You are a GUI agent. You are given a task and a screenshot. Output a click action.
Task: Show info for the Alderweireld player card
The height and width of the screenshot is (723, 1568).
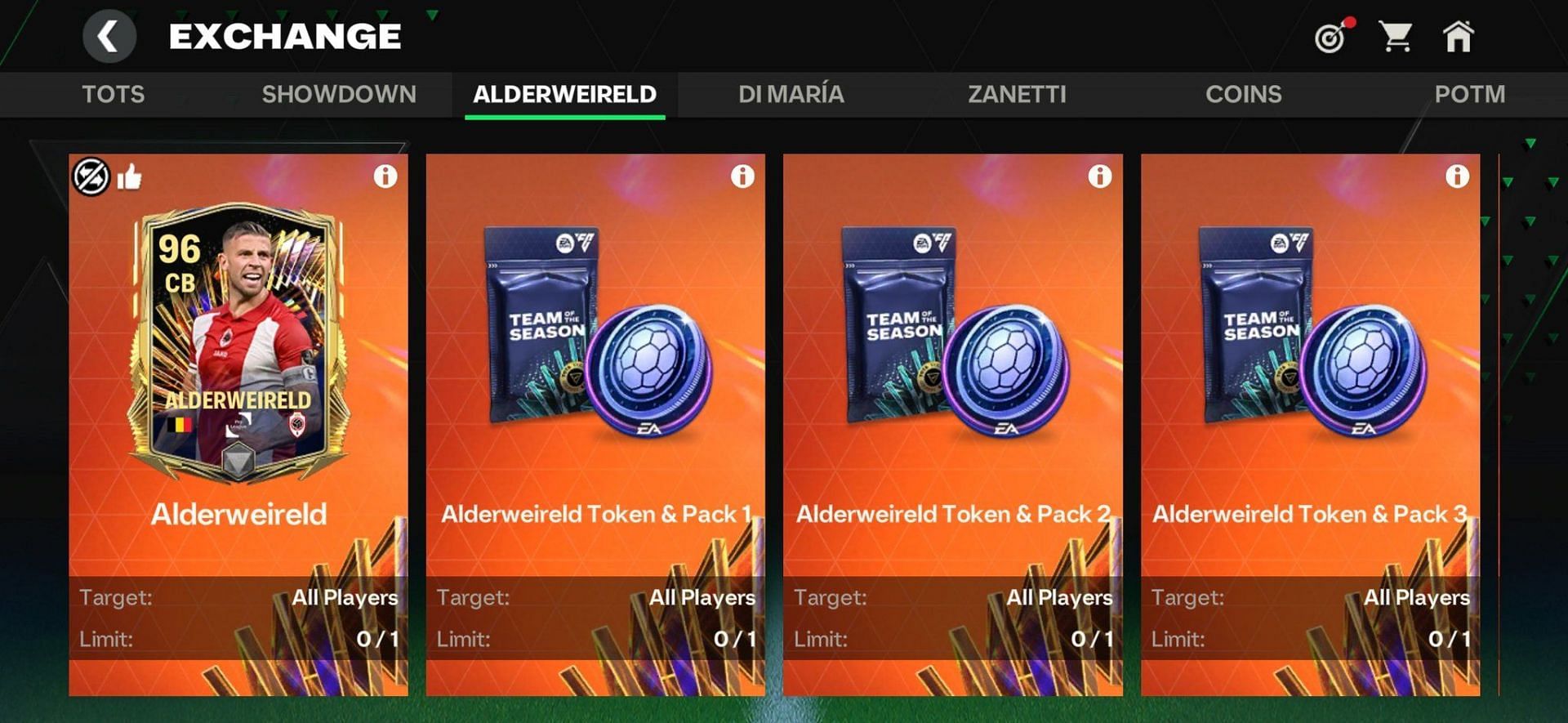[x=385, y=176]
